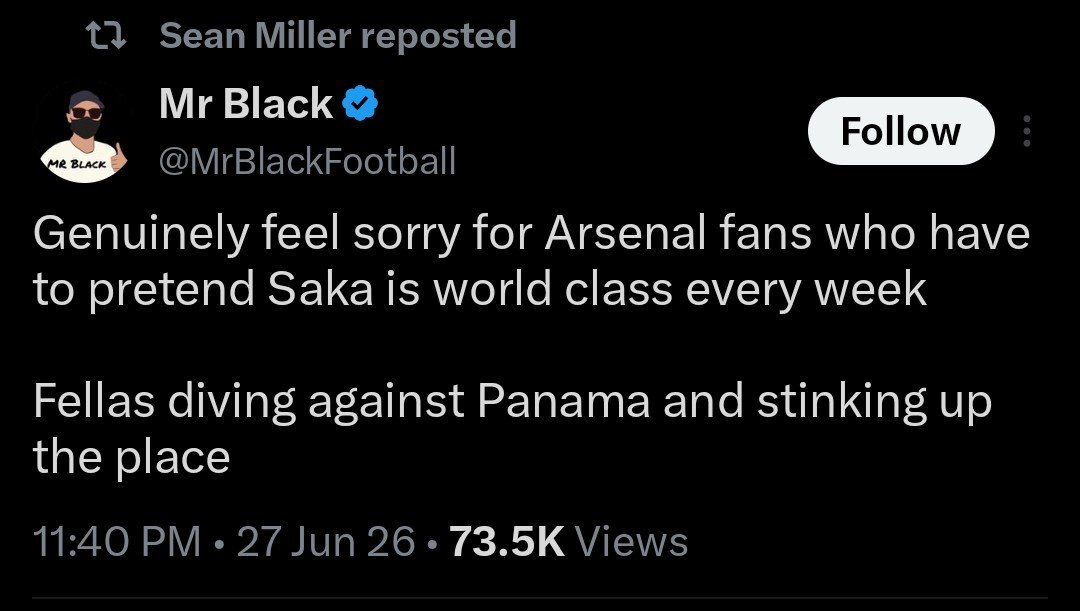
Task: Click the Mr Black display name
Action: [x=246, y=104]
